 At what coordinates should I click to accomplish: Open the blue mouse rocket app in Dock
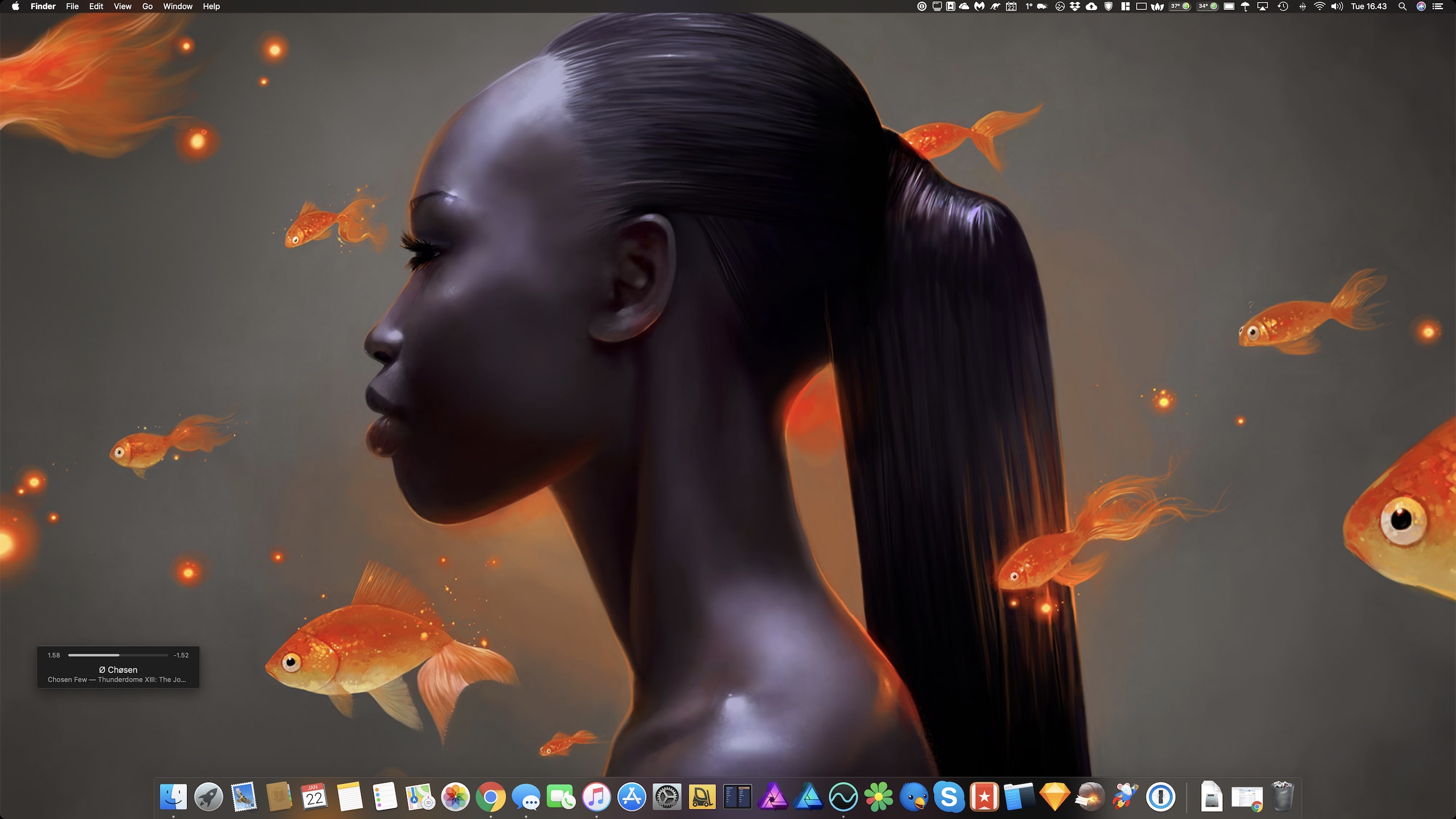coord(1126,797)
